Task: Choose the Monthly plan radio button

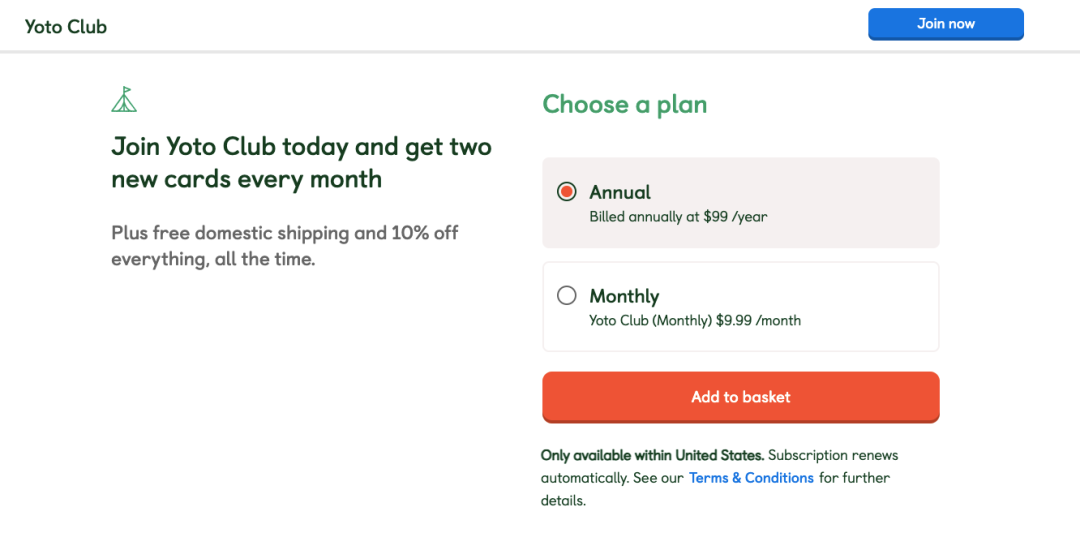Action: (567, 296)
